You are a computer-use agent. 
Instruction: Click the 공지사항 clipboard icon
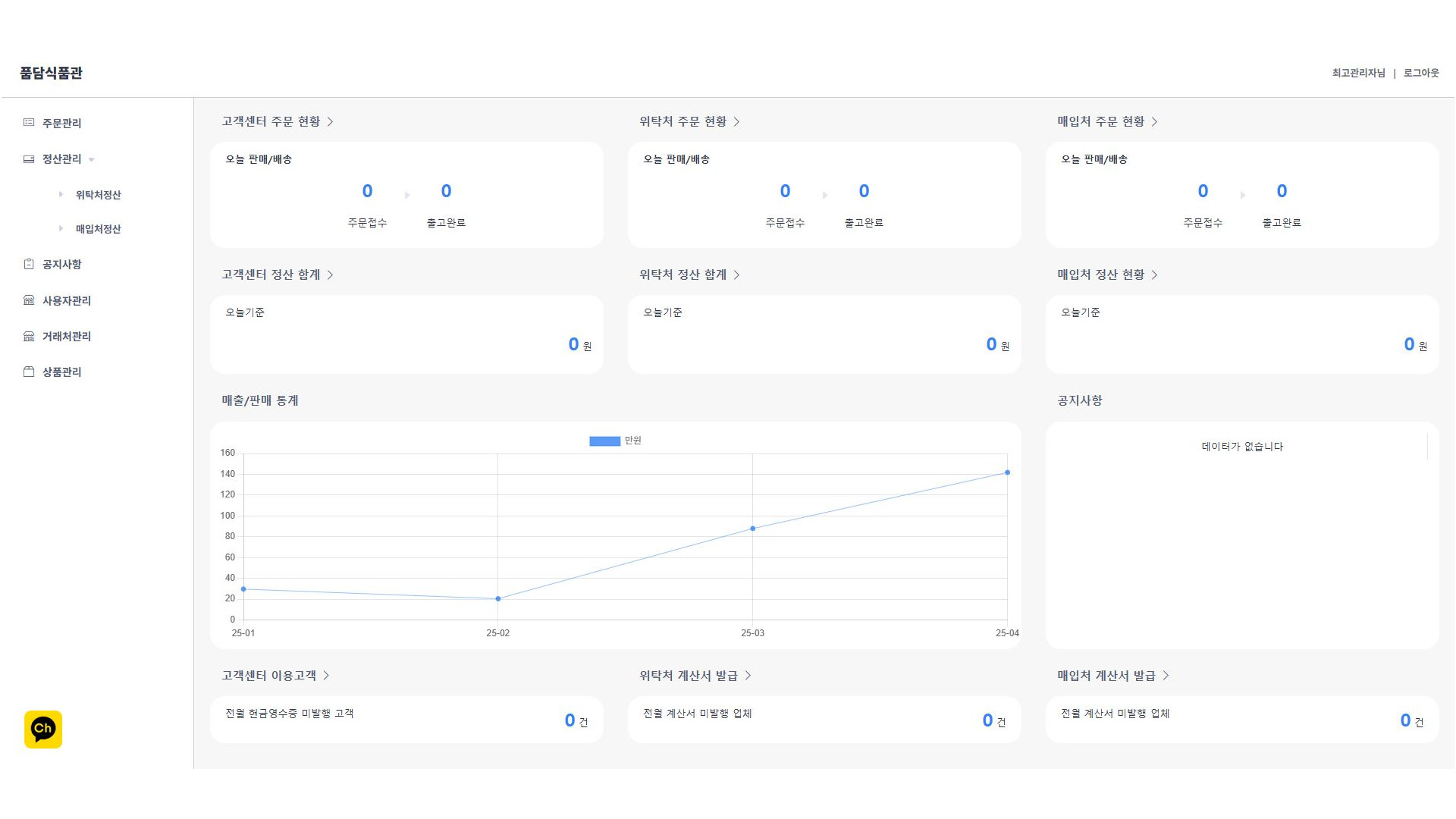click(x=29, y=265)
